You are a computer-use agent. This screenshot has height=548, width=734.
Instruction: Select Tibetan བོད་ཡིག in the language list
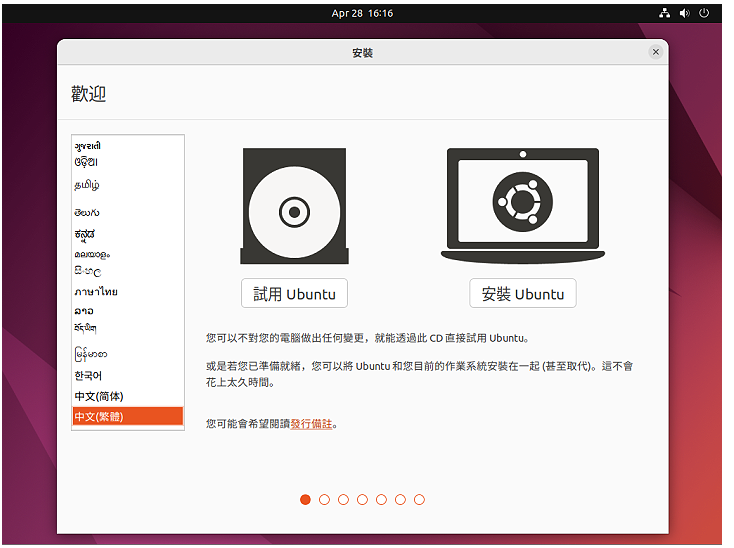click(128, 329)
